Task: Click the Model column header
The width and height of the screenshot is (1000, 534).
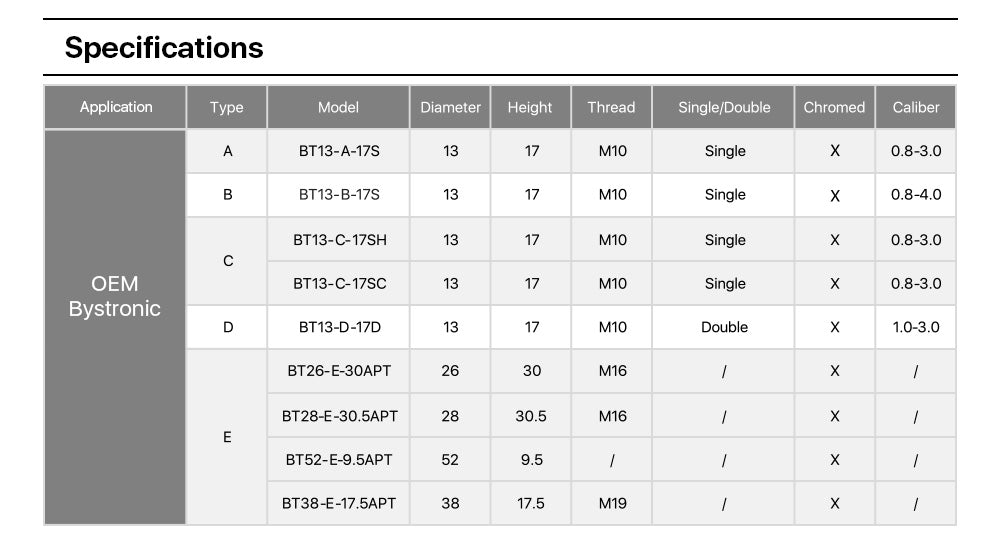Action: point(338,107)
